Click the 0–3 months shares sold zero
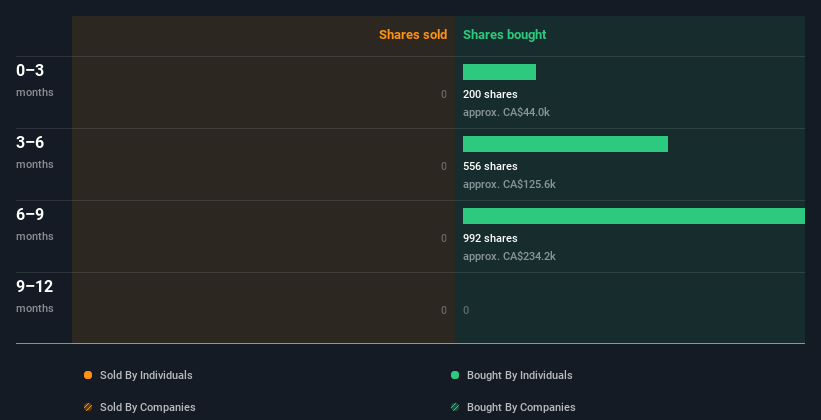The height and width of the screenshot is (420, 821). point(444,94)
